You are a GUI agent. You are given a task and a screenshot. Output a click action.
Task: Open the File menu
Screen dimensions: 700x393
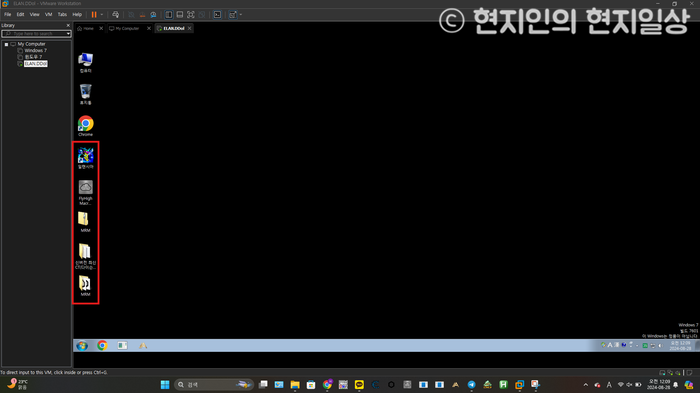8,15
